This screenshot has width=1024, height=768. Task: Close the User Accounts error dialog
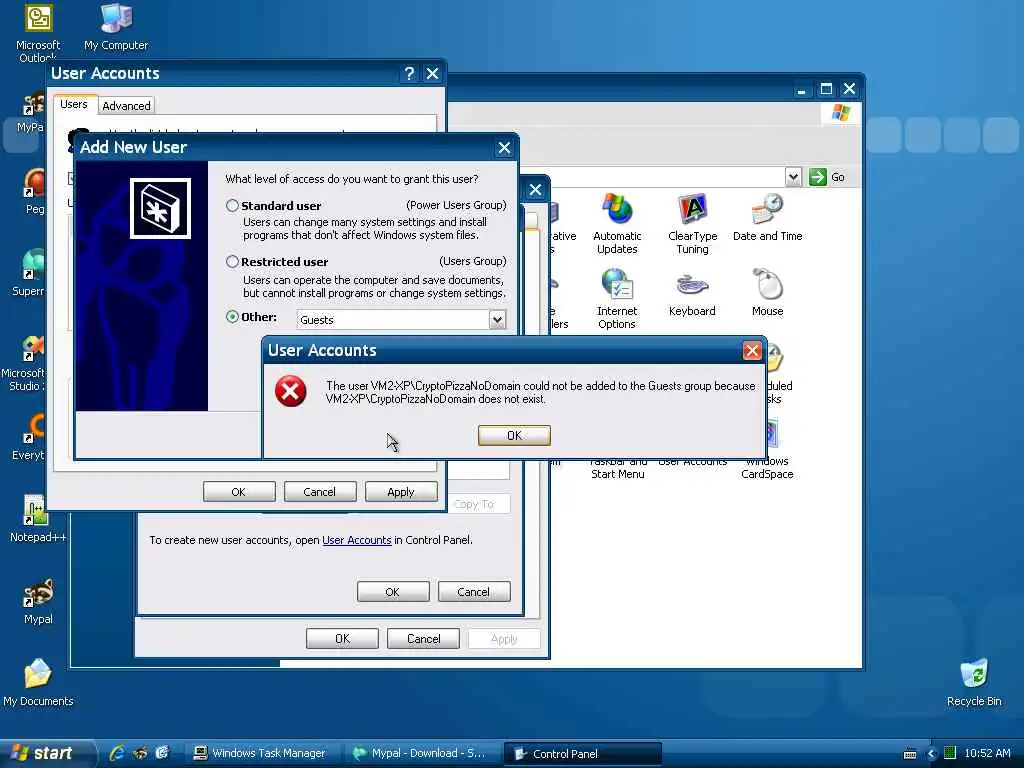[x=752, y=351]
